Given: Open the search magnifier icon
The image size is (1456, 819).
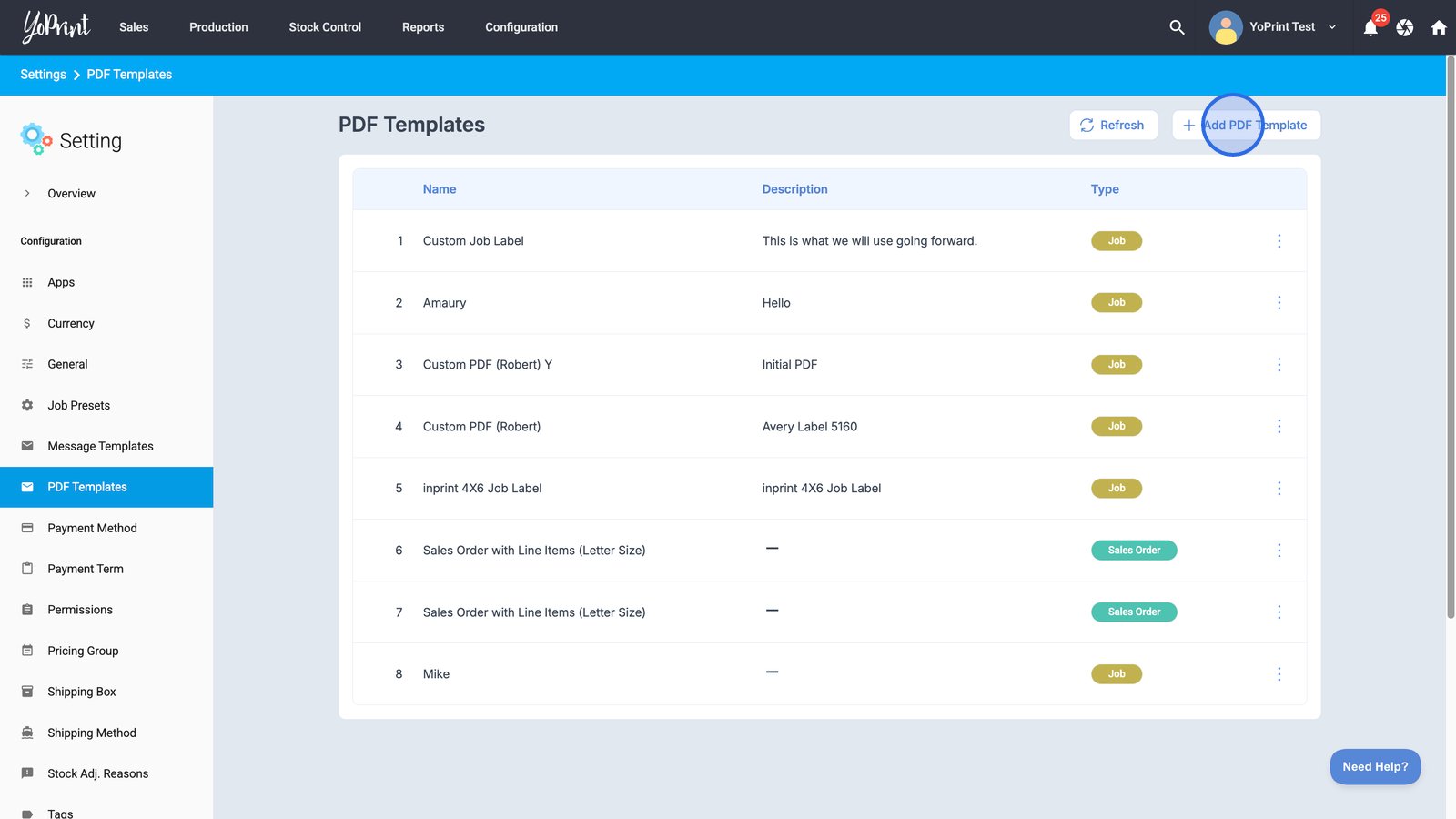Looking at the screenshot, I should point(1177,27).
